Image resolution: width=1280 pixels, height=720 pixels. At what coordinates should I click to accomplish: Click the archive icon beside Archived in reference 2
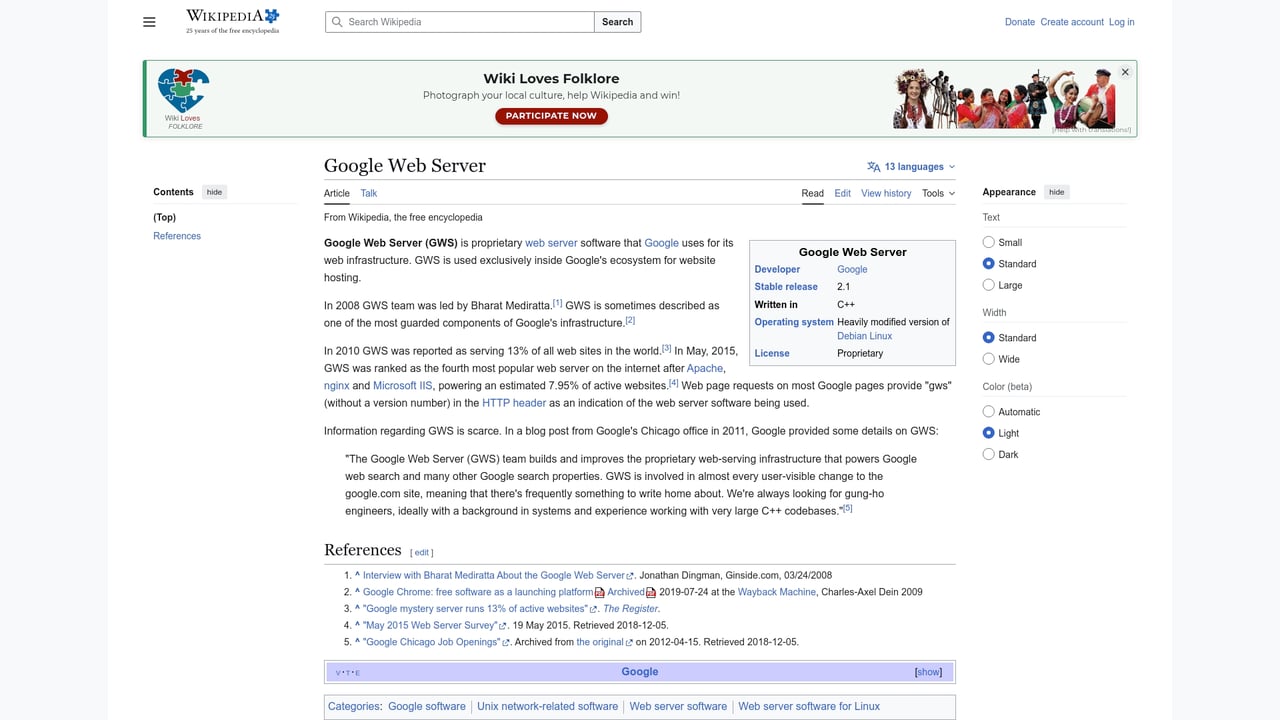(x=652, y=590)
